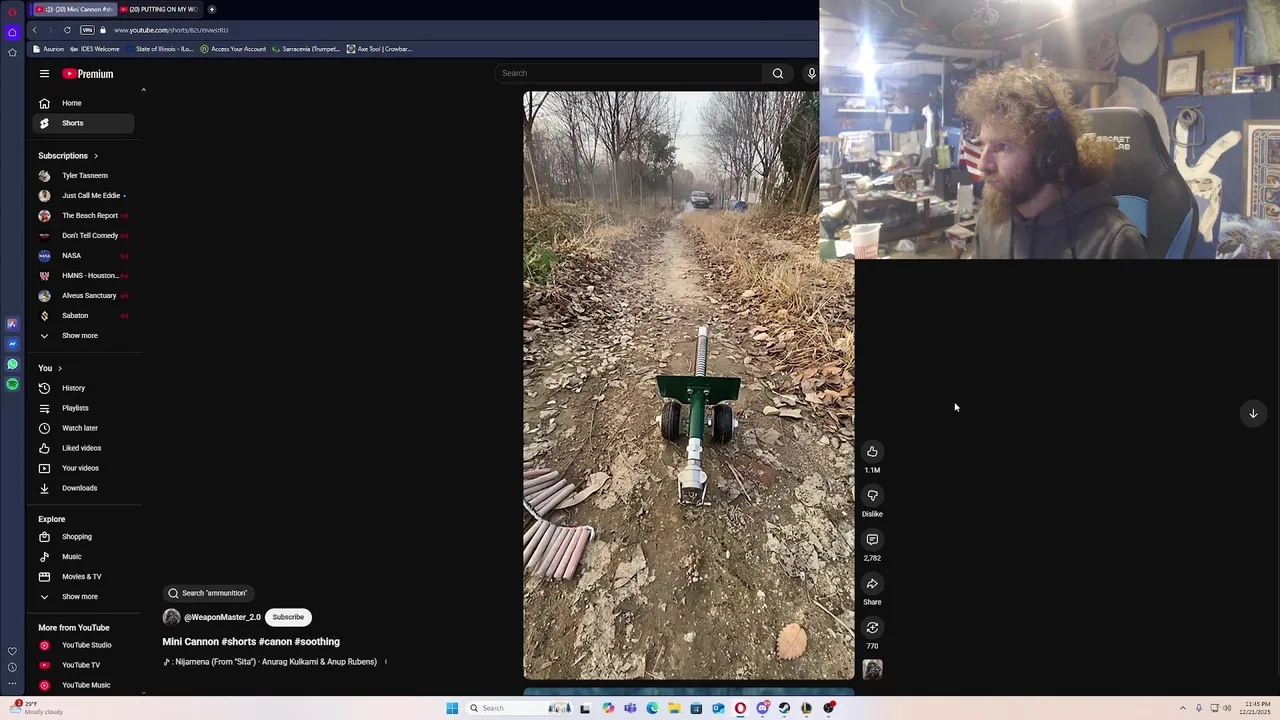Click Search "ammunition" chip

[208, 593]
